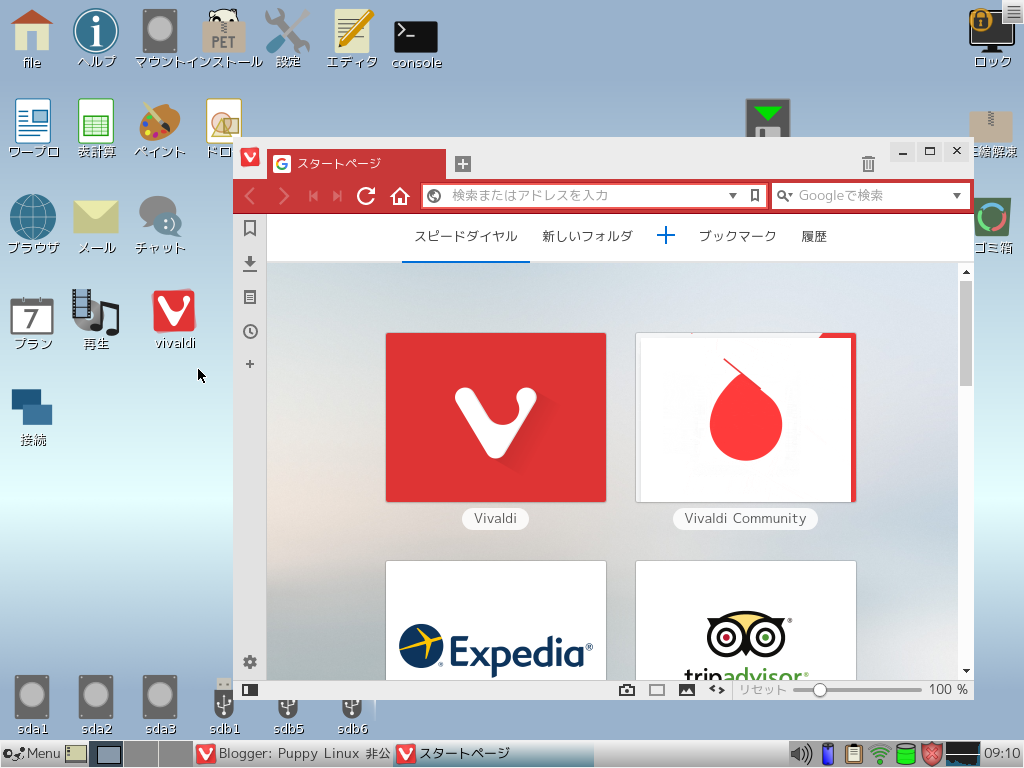
Task: Expand the address bar history dropdown
Action: [733, 196]
